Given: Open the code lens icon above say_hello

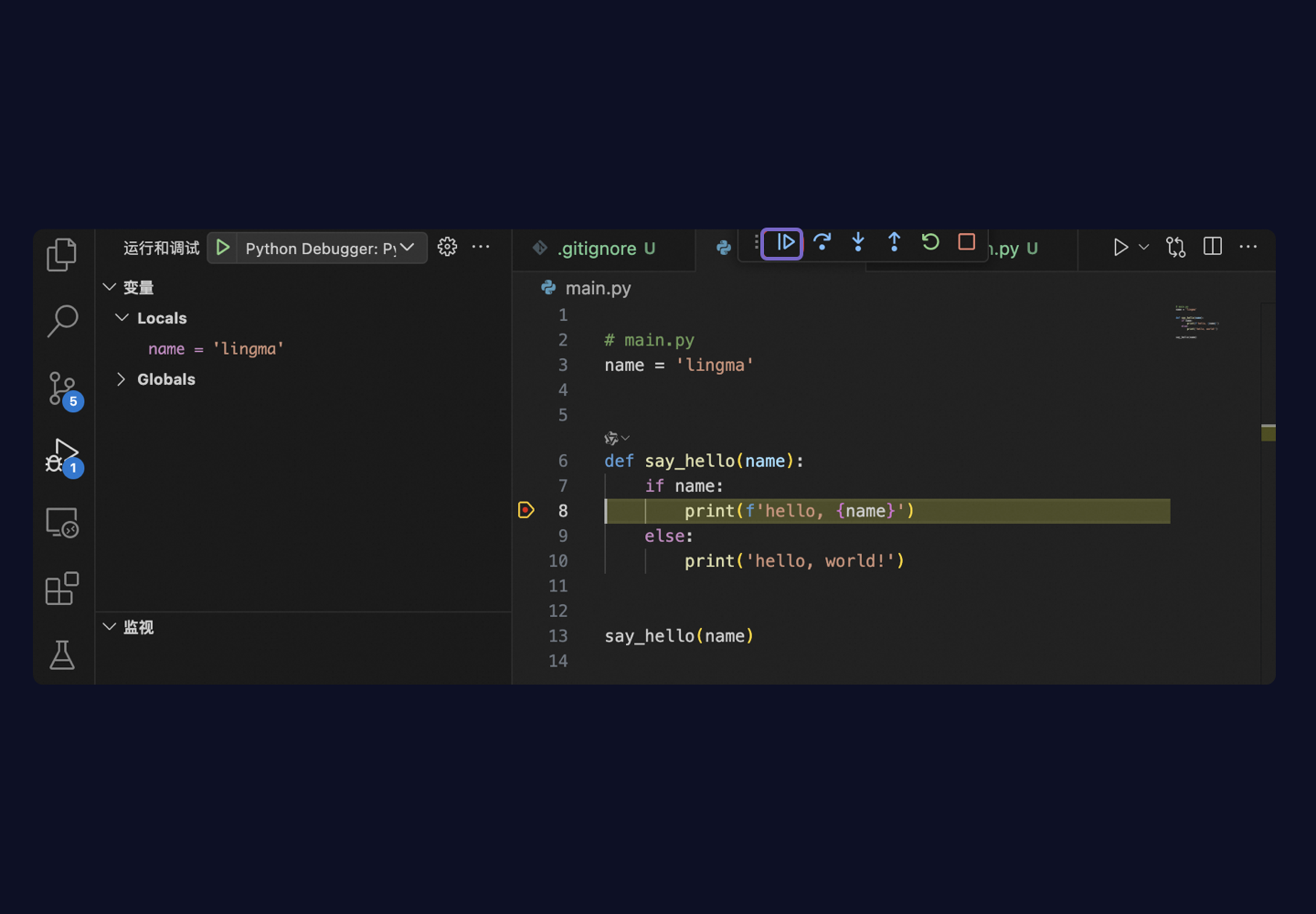Looking at the screenshot, I should tap(611, 438).
